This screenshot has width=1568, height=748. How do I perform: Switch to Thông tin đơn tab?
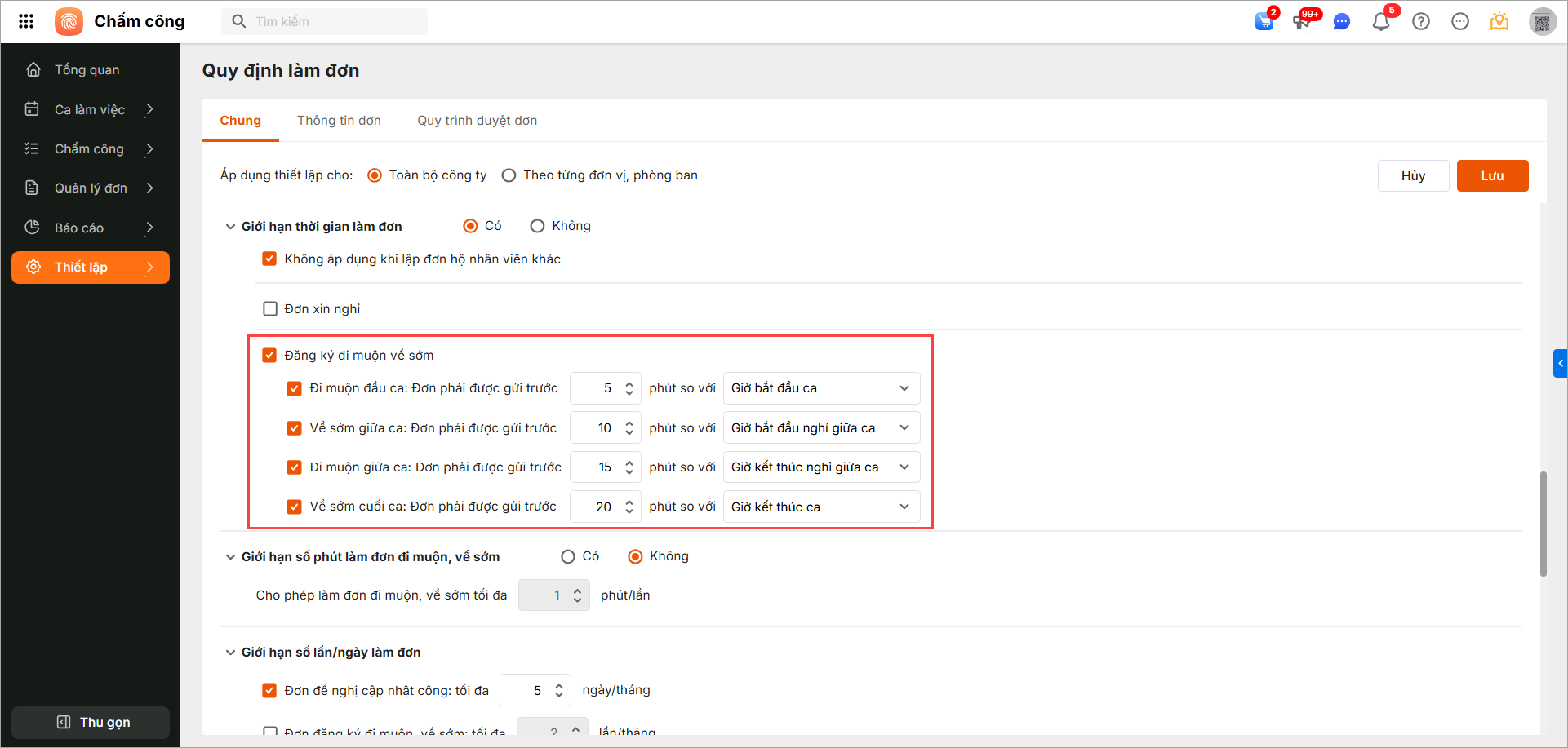pos(339,121)
